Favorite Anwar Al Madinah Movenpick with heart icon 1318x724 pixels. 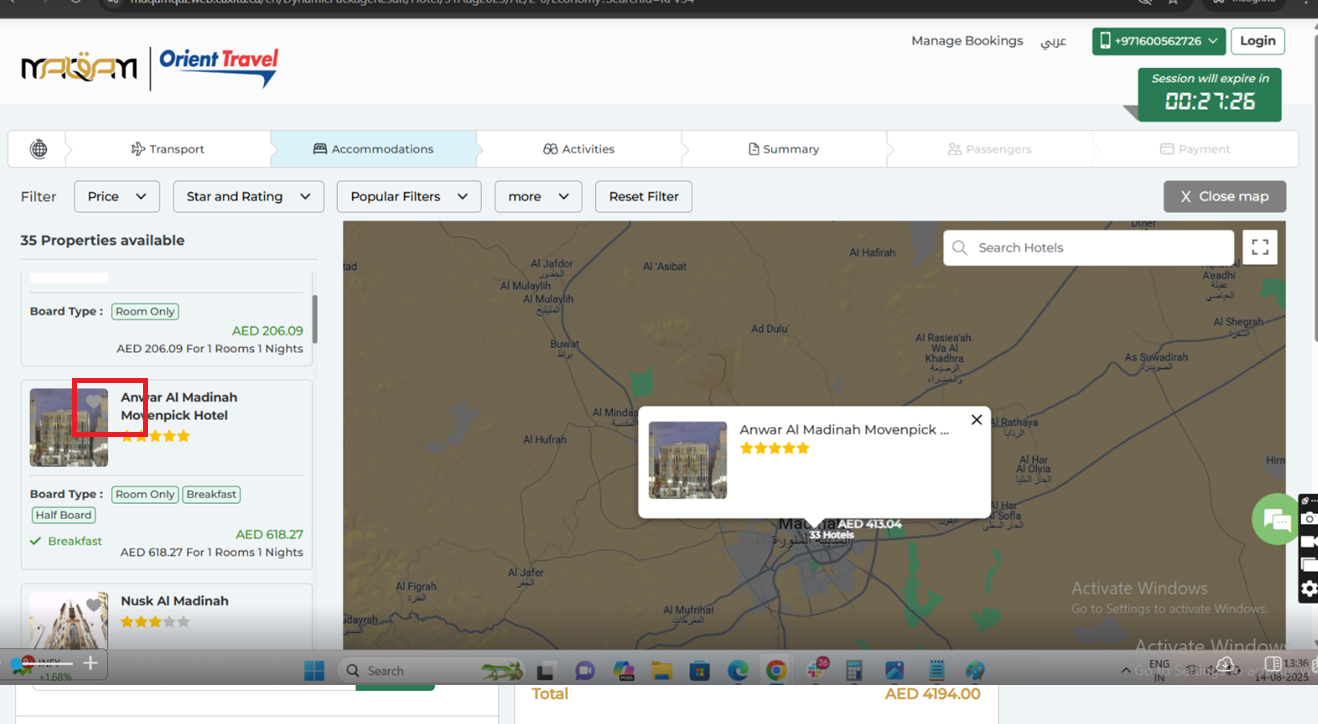(94, 402)
